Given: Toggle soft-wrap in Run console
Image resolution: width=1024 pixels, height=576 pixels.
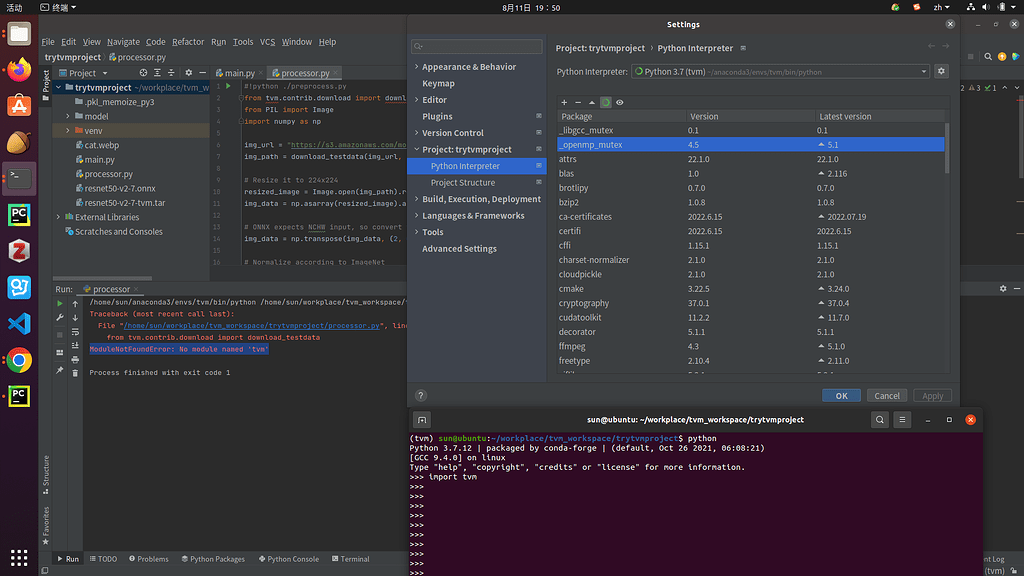Looking at the screenshot, I should (75, 331).
